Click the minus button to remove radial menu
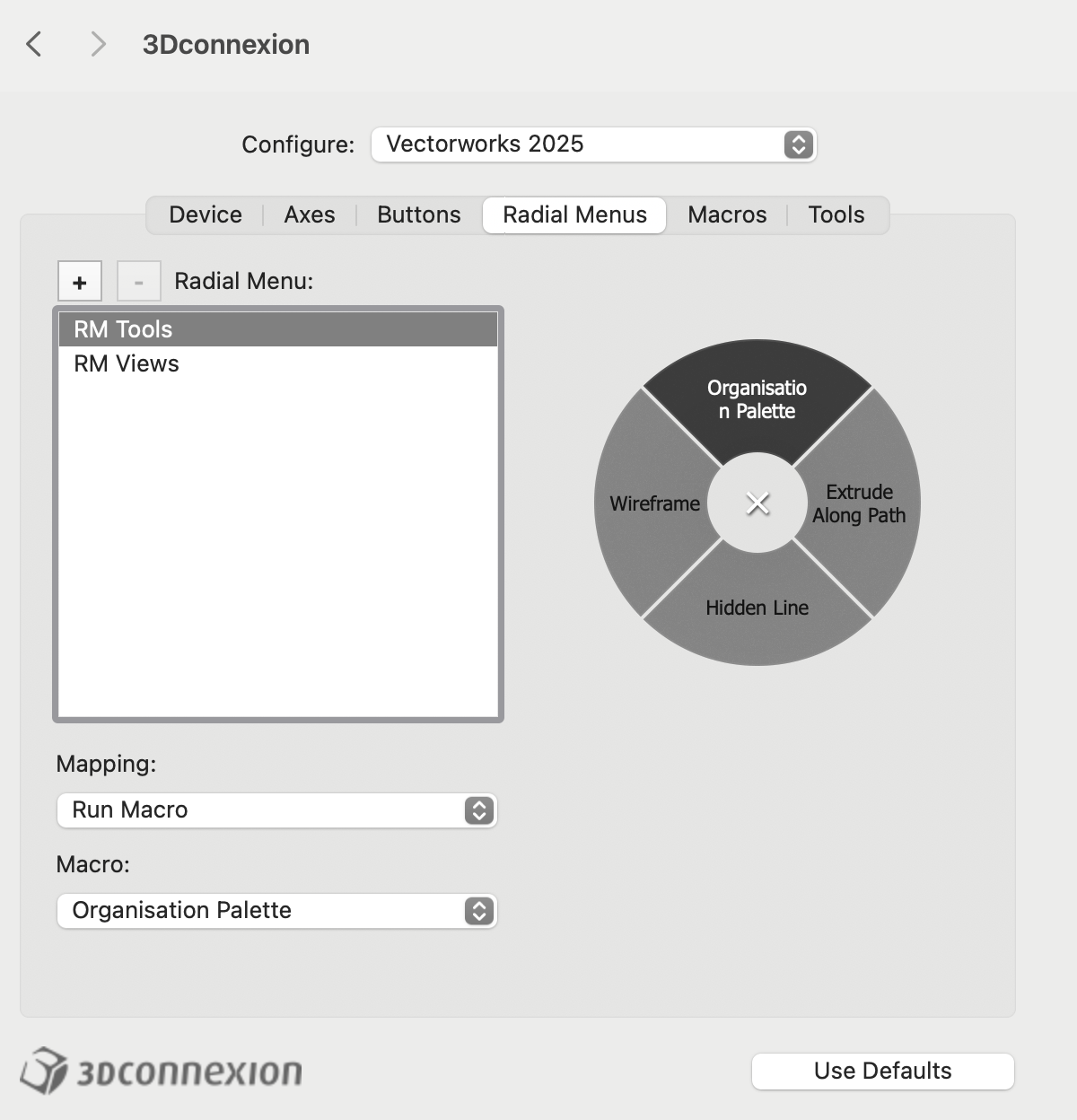 [x=139, y=282]
